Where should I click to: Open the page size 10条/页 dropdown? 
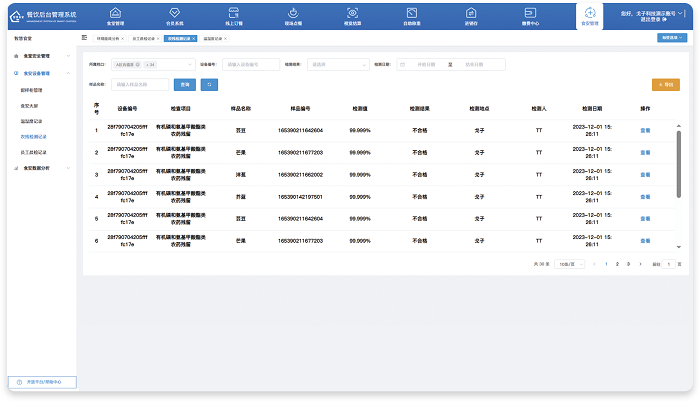569,264
